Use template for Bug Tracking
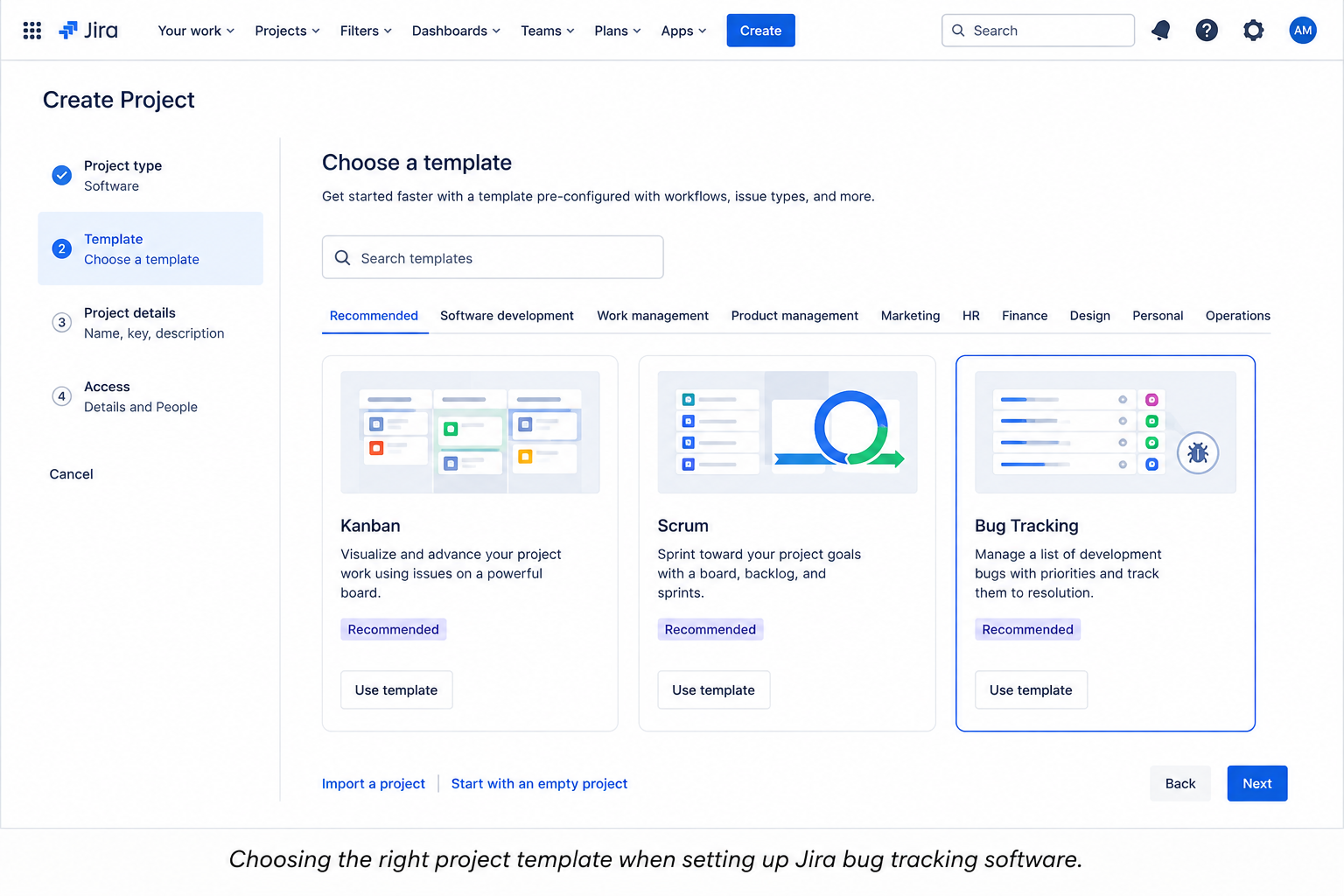Screen dimensions: 1344x896 pyautogui.click(x=1031, y=689)
